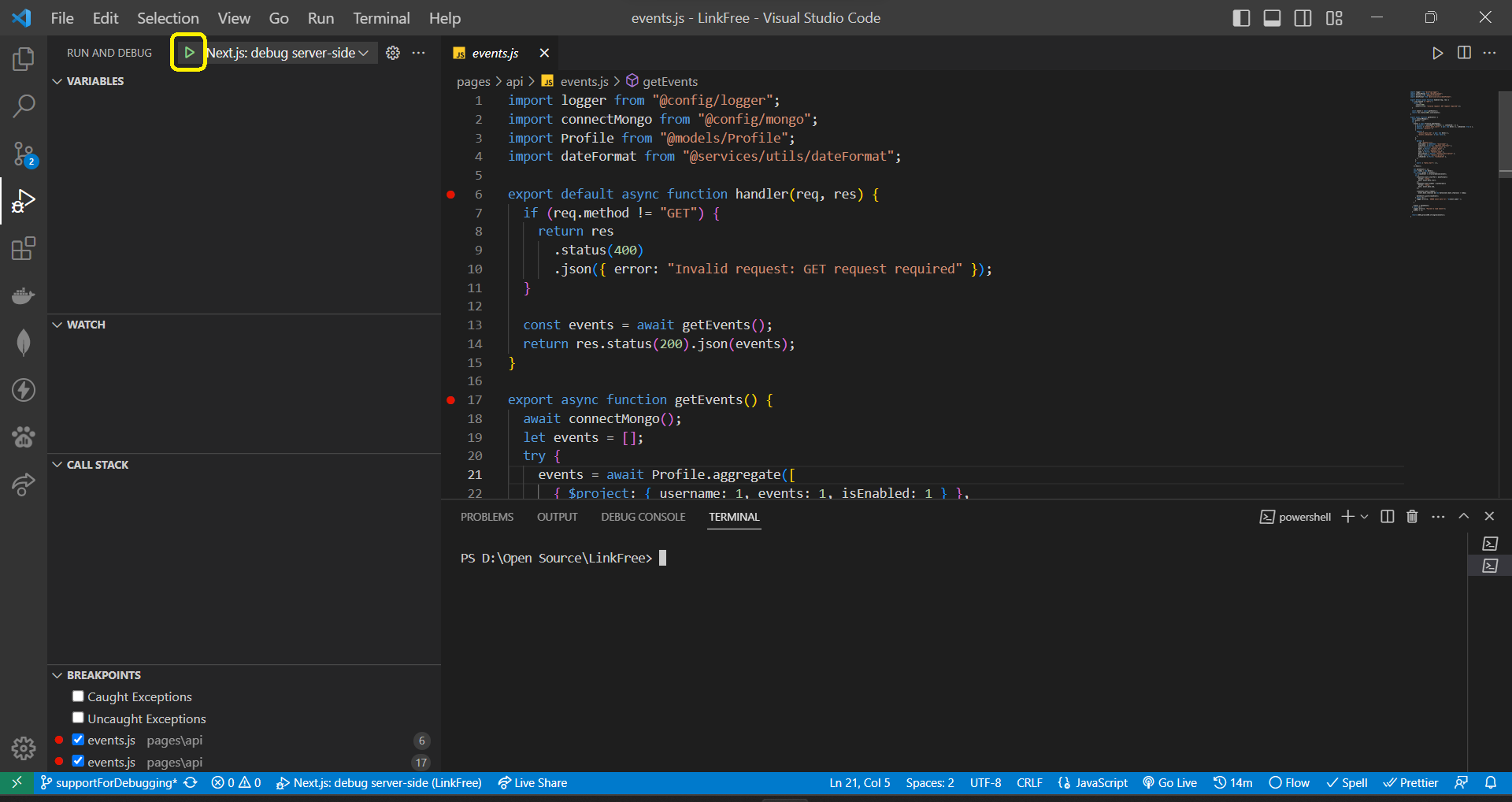Click Prettier in status bar
This screenshot has width=1512, height=802.
tap(1410, 782)
